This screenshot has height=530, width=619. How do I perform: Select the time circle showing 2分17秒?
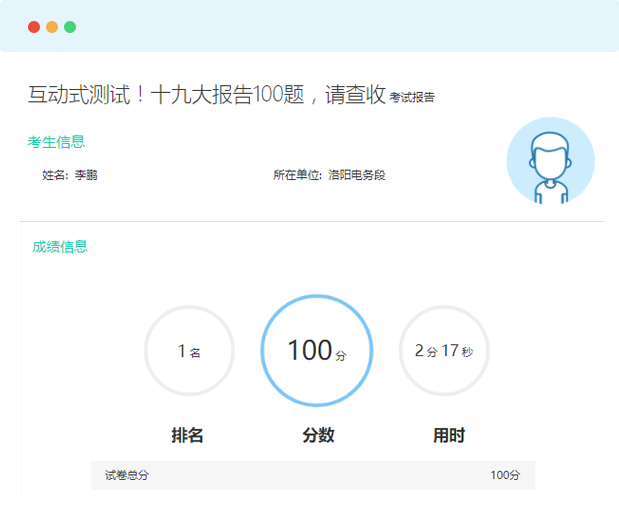pyautogui.click(x=444, y=351)
